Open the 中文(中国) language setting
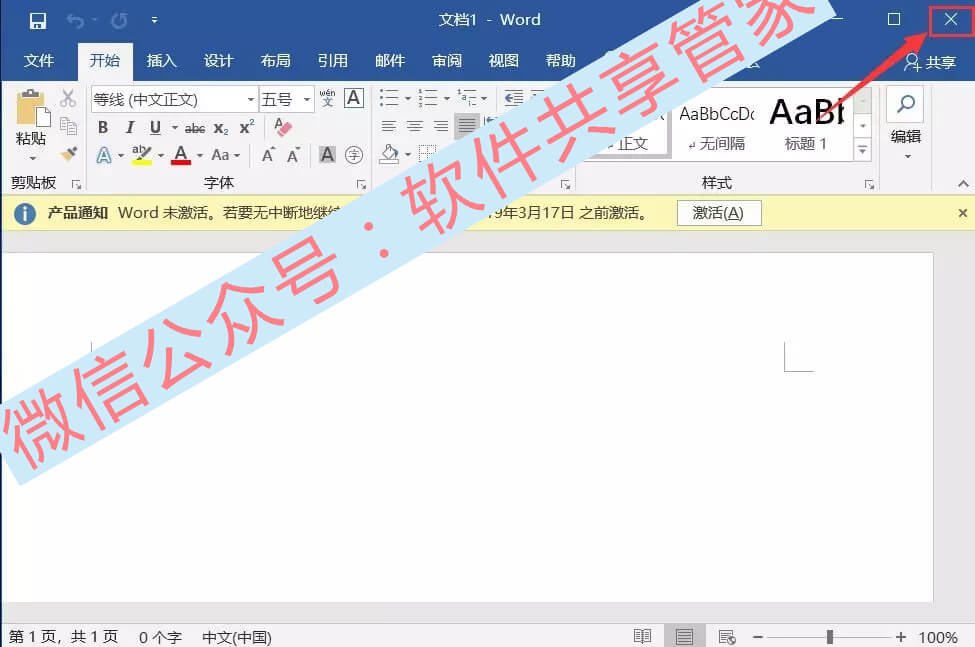 pos(237,638)
